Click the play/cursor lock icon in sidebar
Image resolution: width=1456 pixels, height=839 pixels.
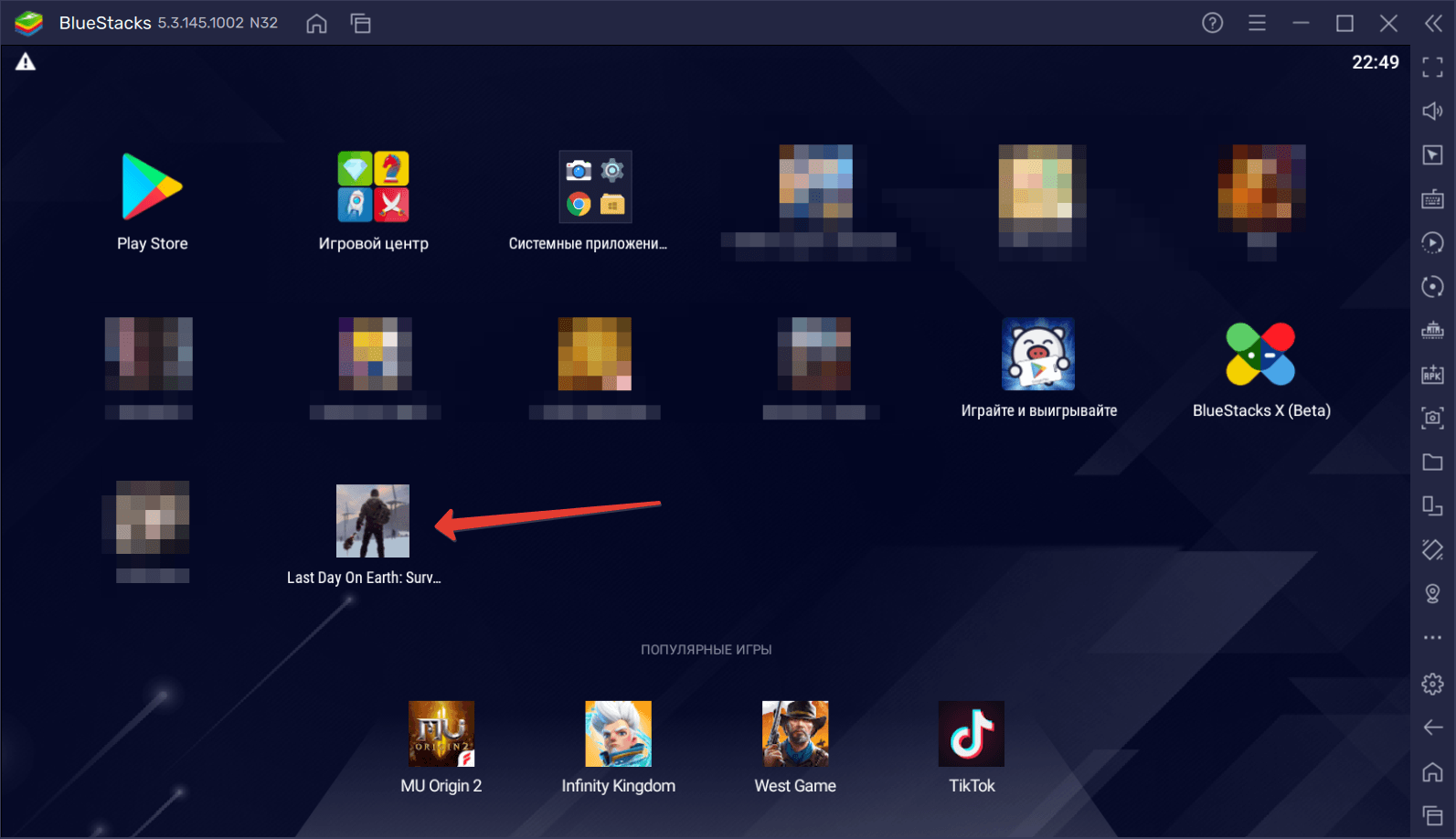(x=1433, y=155)
